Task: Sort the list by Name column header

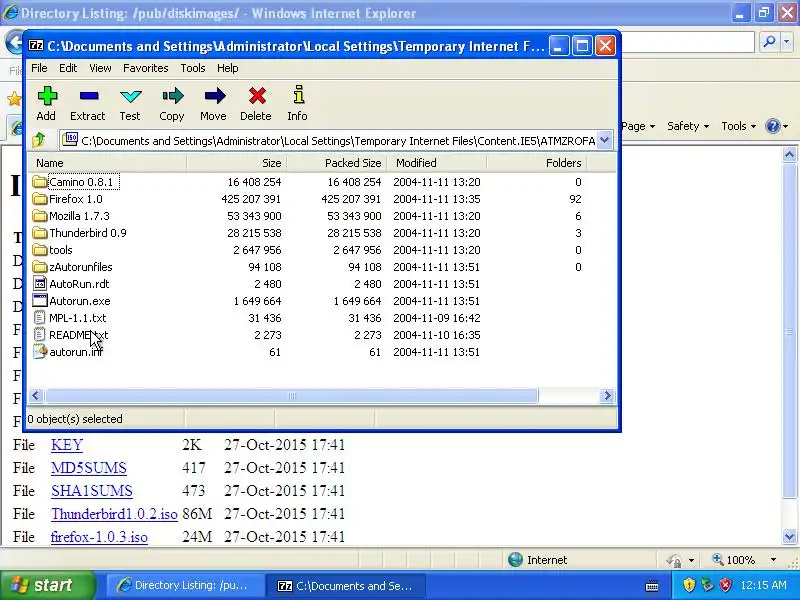Action: (107, 163)
